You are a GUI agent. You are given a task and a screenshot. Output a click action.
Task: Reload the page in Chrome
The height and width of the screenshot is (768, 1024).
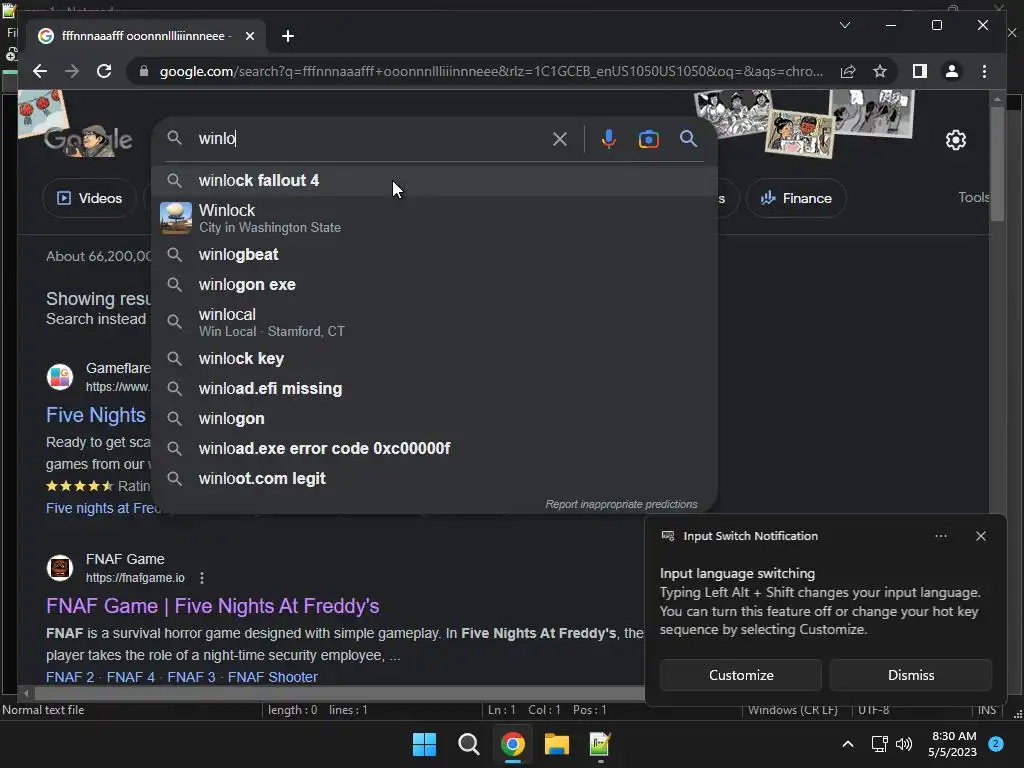point(104,71)
